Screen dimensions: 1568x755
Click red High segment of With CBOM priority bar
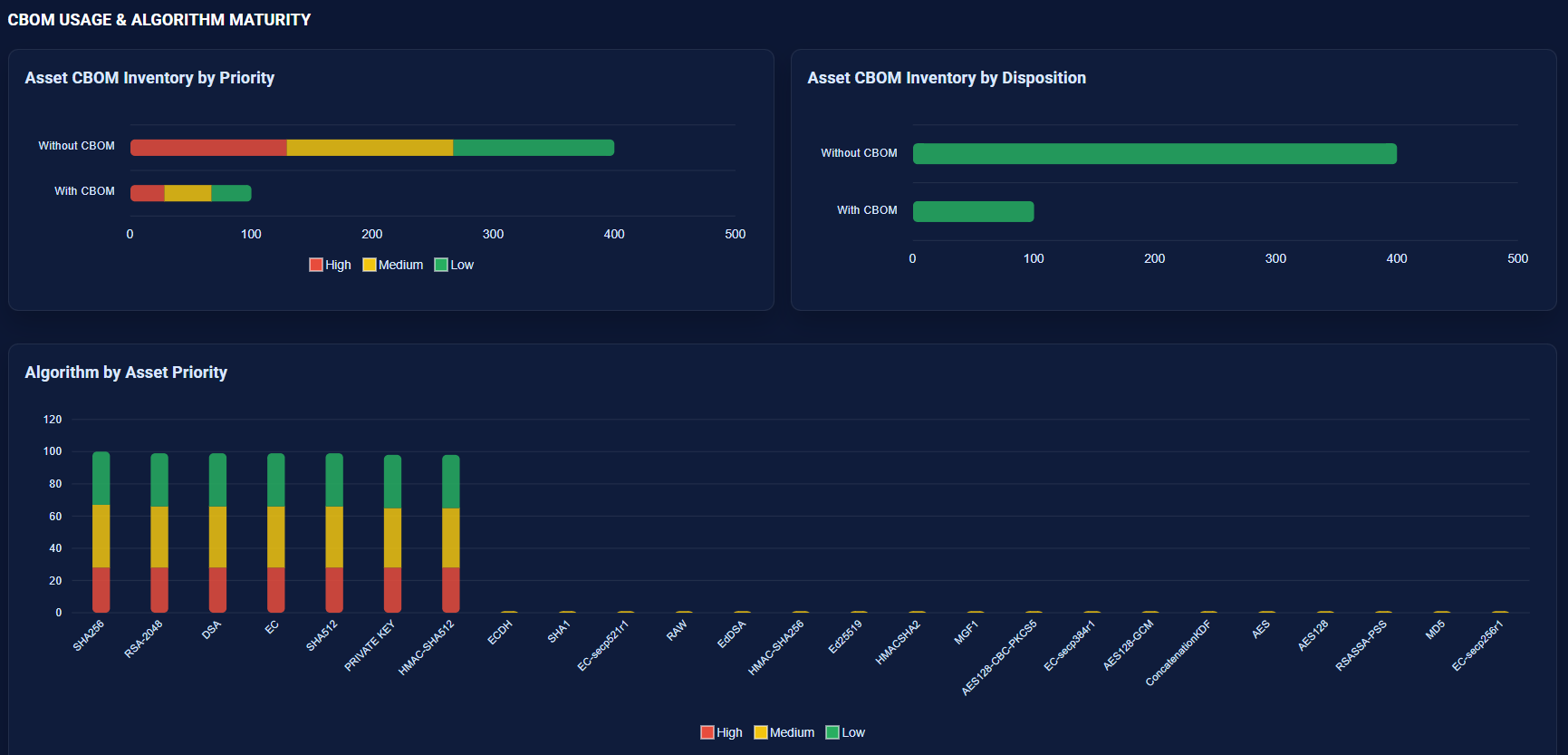coord(148,193)
